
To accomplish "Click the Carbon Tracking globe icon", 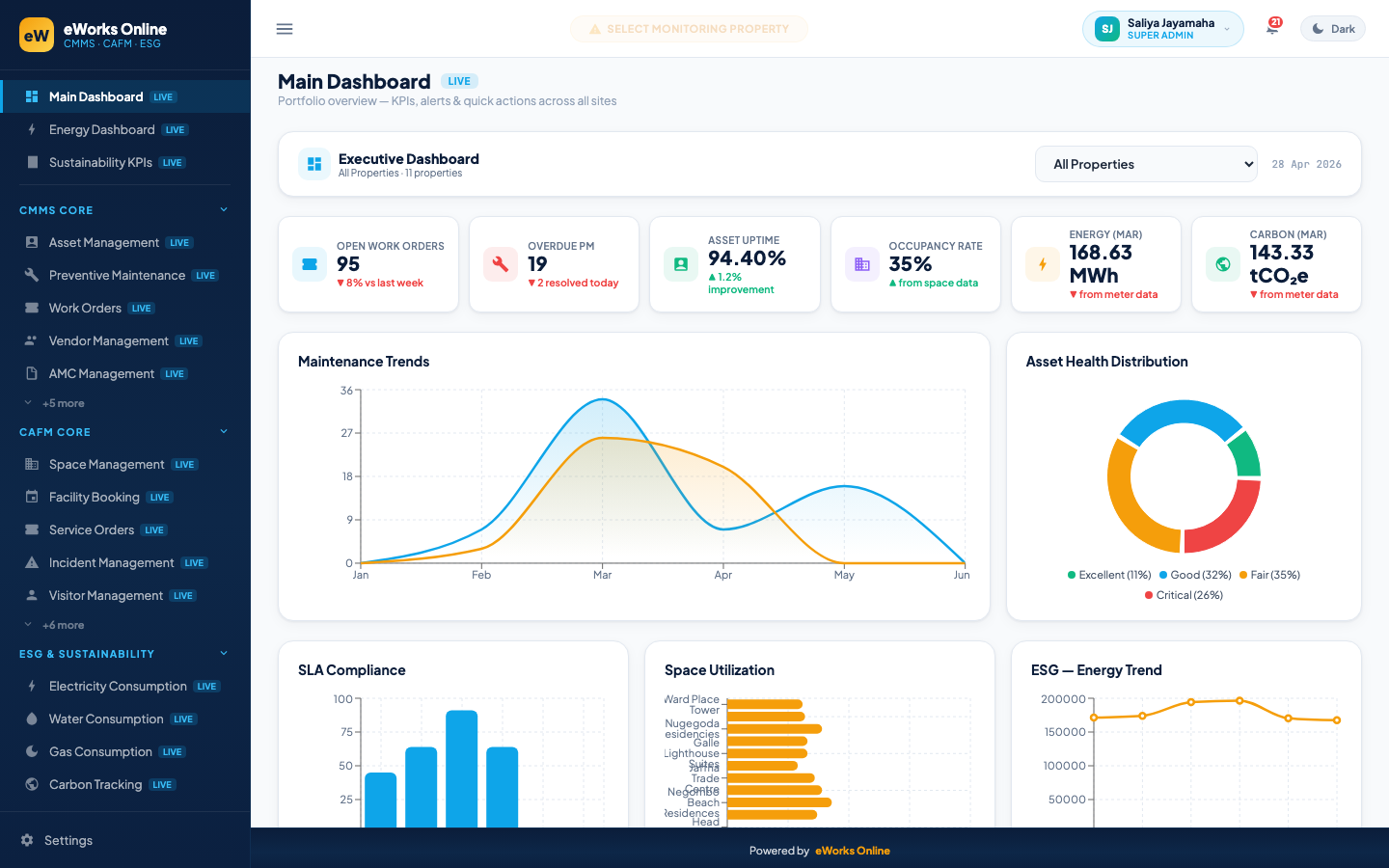I will (32, 784).
